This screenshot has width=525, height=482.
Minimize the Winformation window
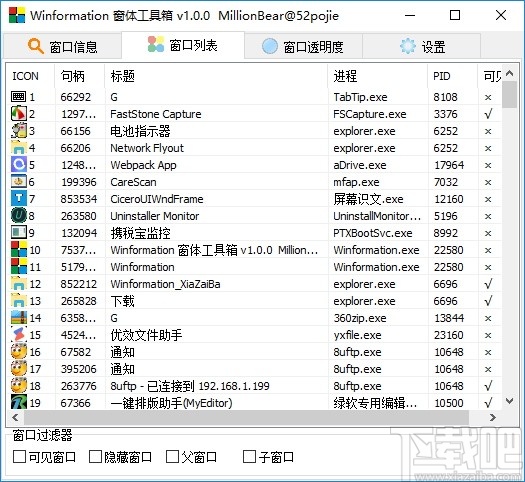tap(410, 15)
